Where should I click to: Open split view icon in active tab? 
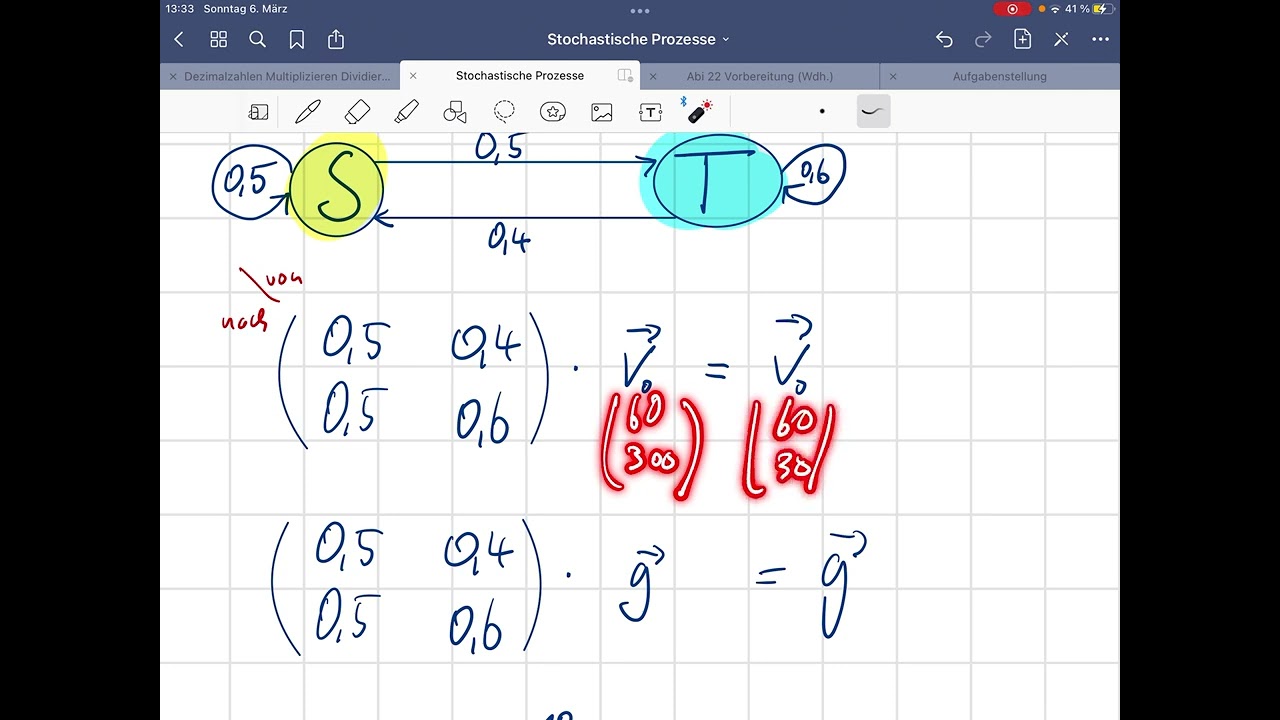click(626, 76)
